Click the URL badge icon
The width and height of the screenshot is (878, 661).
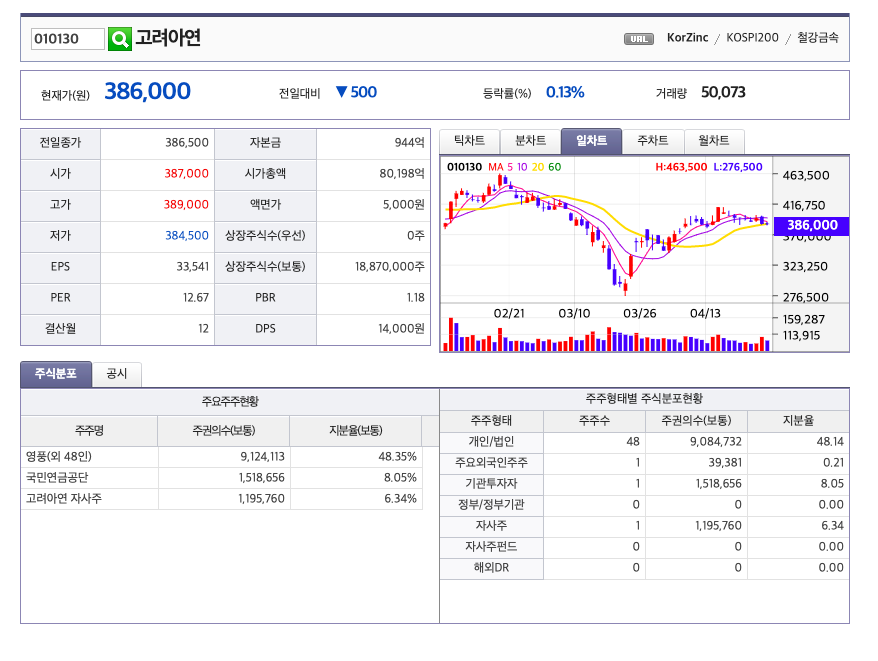[639, 39]
